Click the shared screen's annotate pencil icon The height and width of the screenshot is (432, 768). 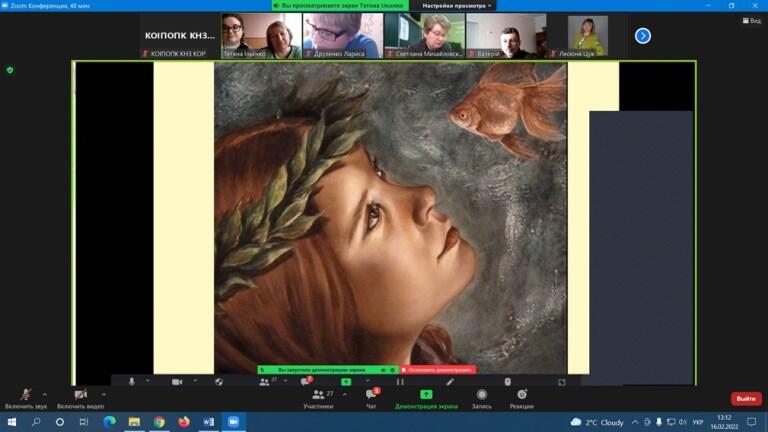click(450, 382)
